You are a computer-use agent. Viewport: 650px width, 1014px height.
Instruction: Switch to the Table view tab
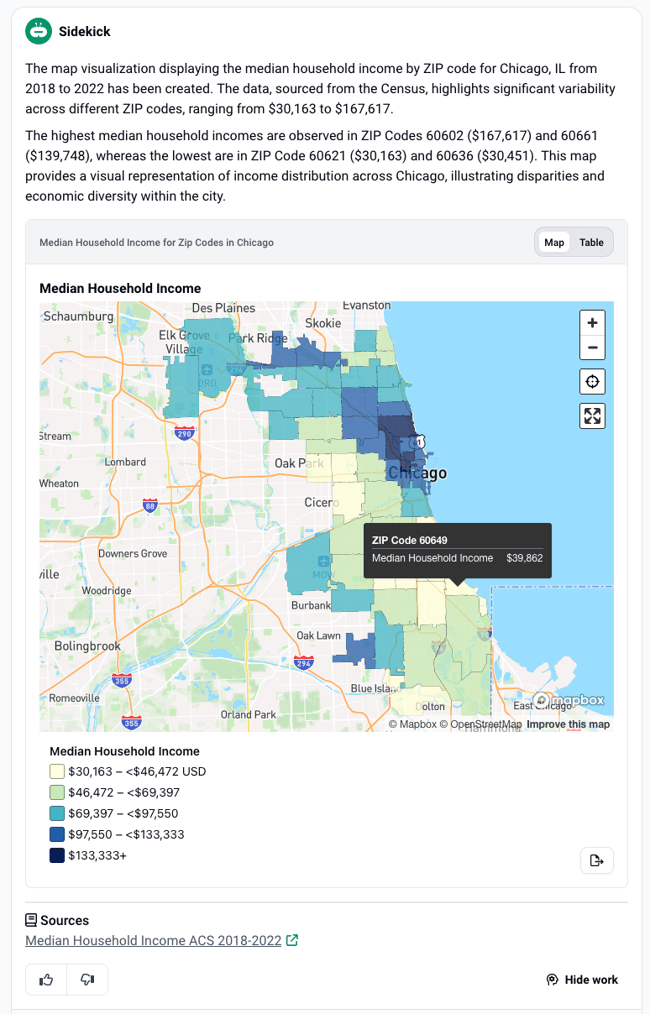(591, 242)
